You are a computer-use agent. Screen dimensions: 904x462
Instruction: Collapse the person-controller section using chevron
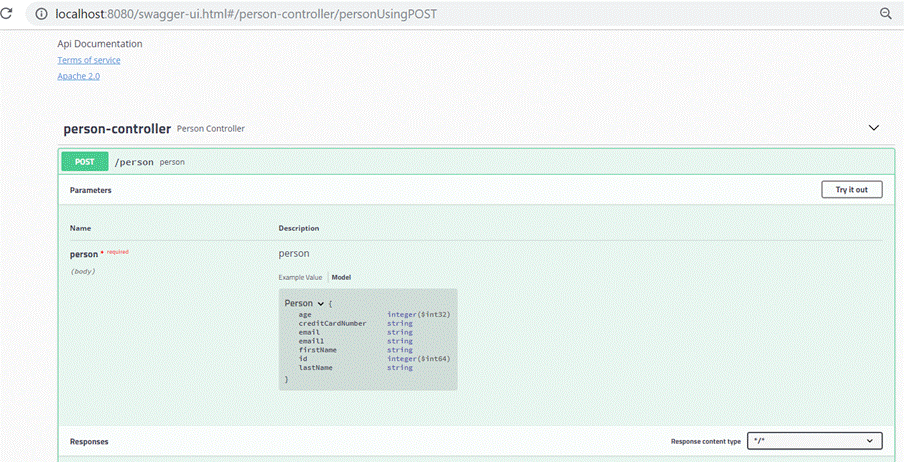tap(874, 128)
